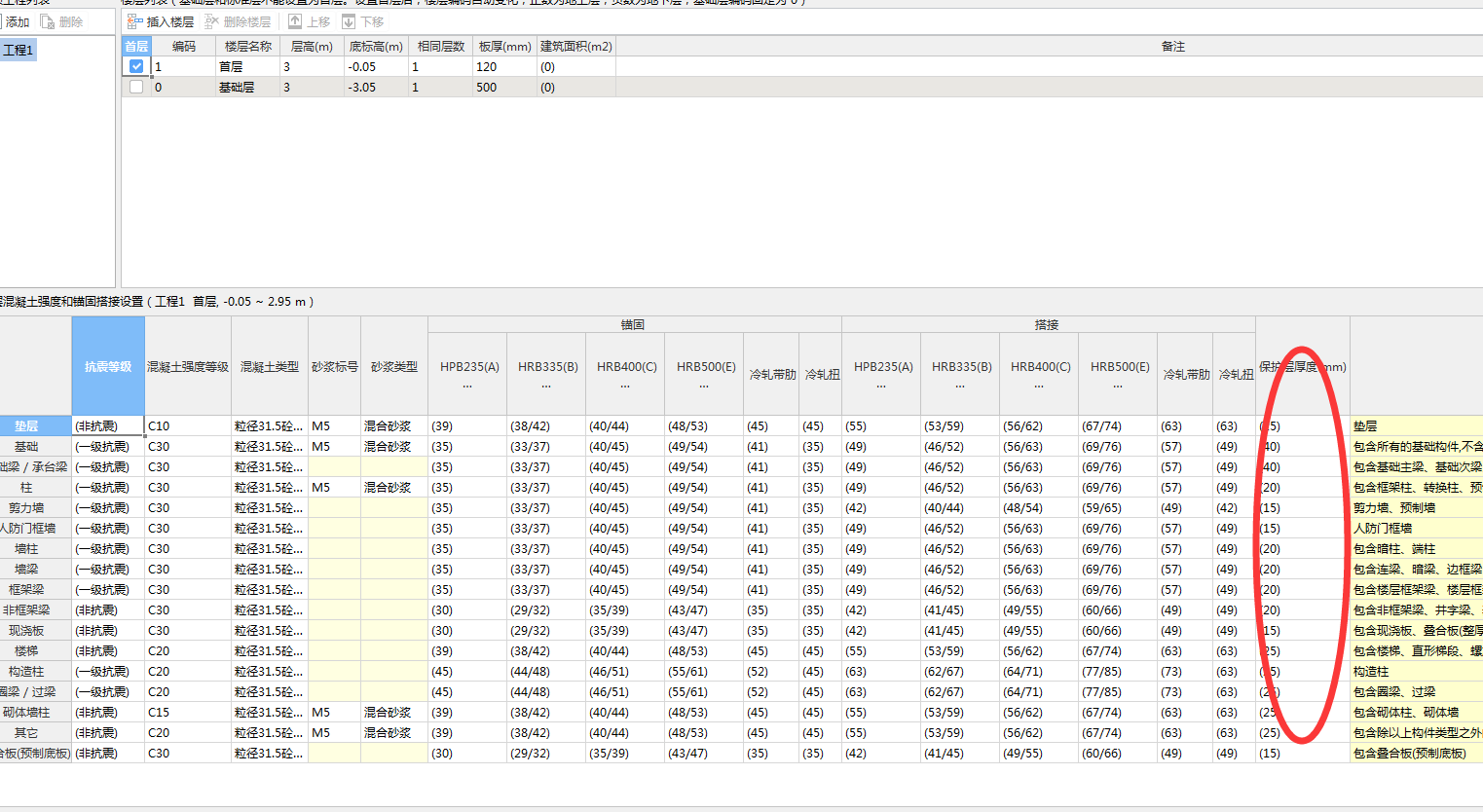Click the 编码 column header
Screen dimensions: 1483x812
(183, 46)
